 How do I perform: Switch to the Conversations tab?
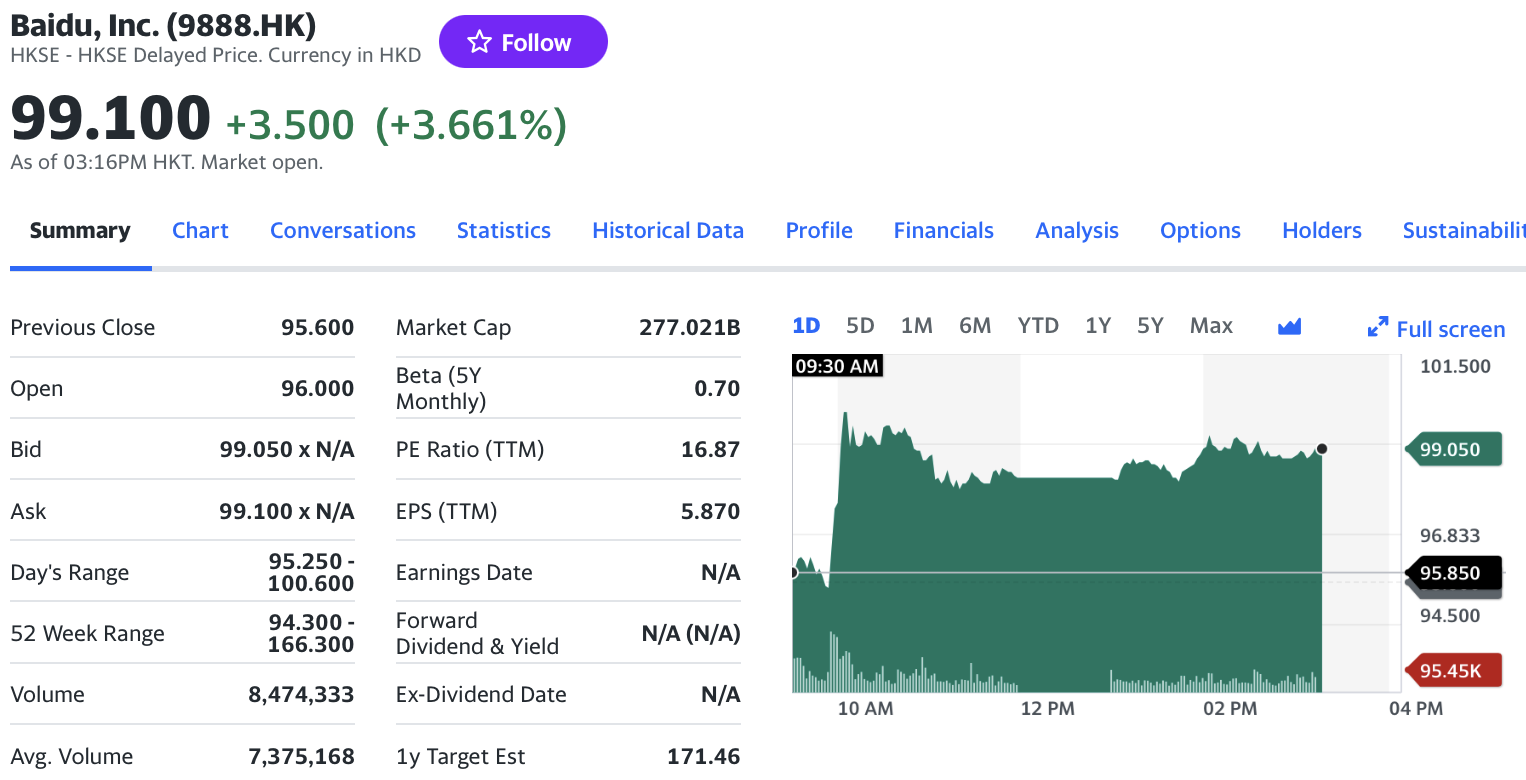pos(343,231)
